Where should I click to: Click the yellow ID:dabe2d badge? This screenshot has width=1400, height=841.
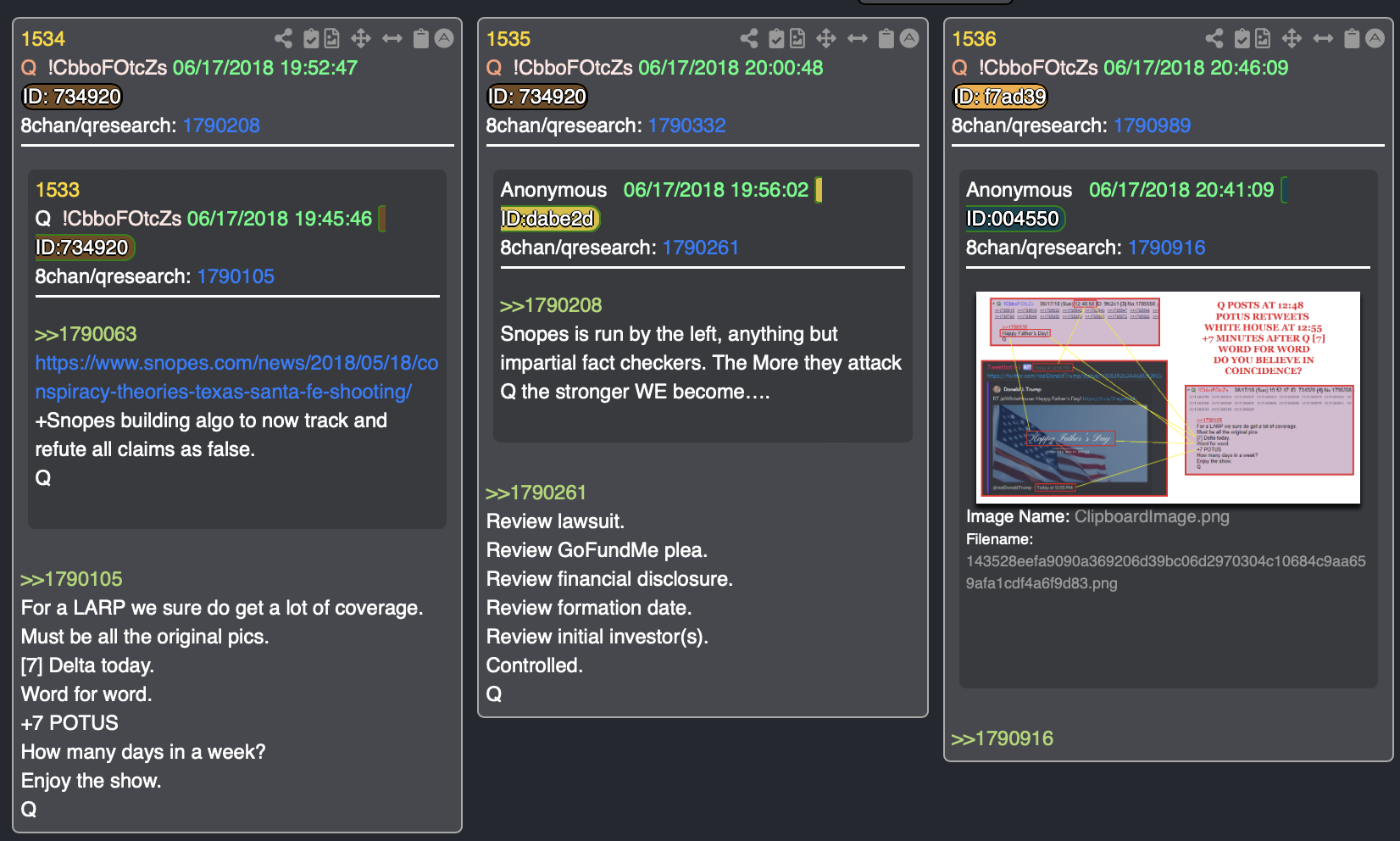tap(549, 219)
